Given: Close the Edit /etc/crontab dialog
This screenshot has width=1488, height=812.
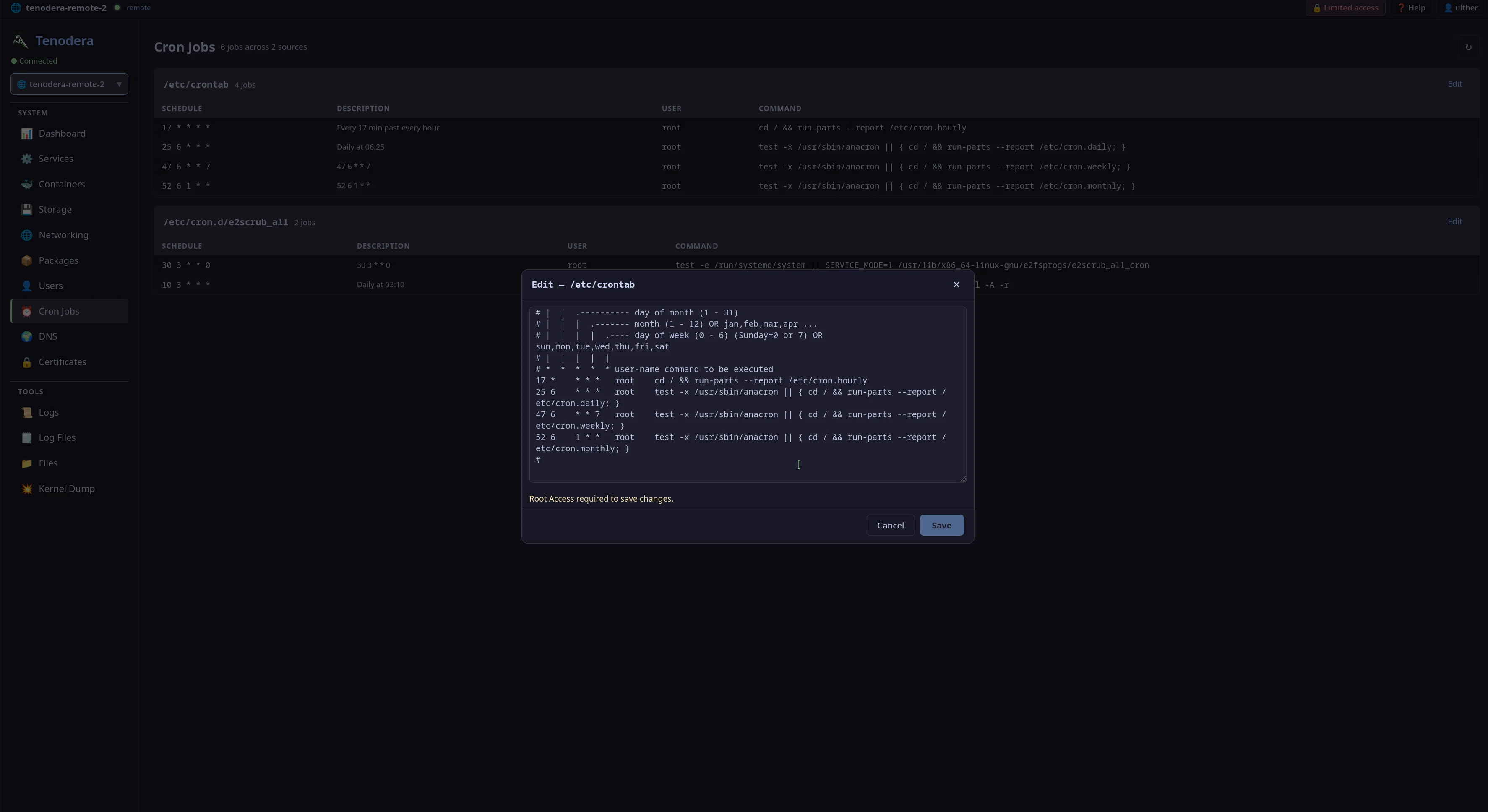Looking at the screenshot, I should [956, 284].
